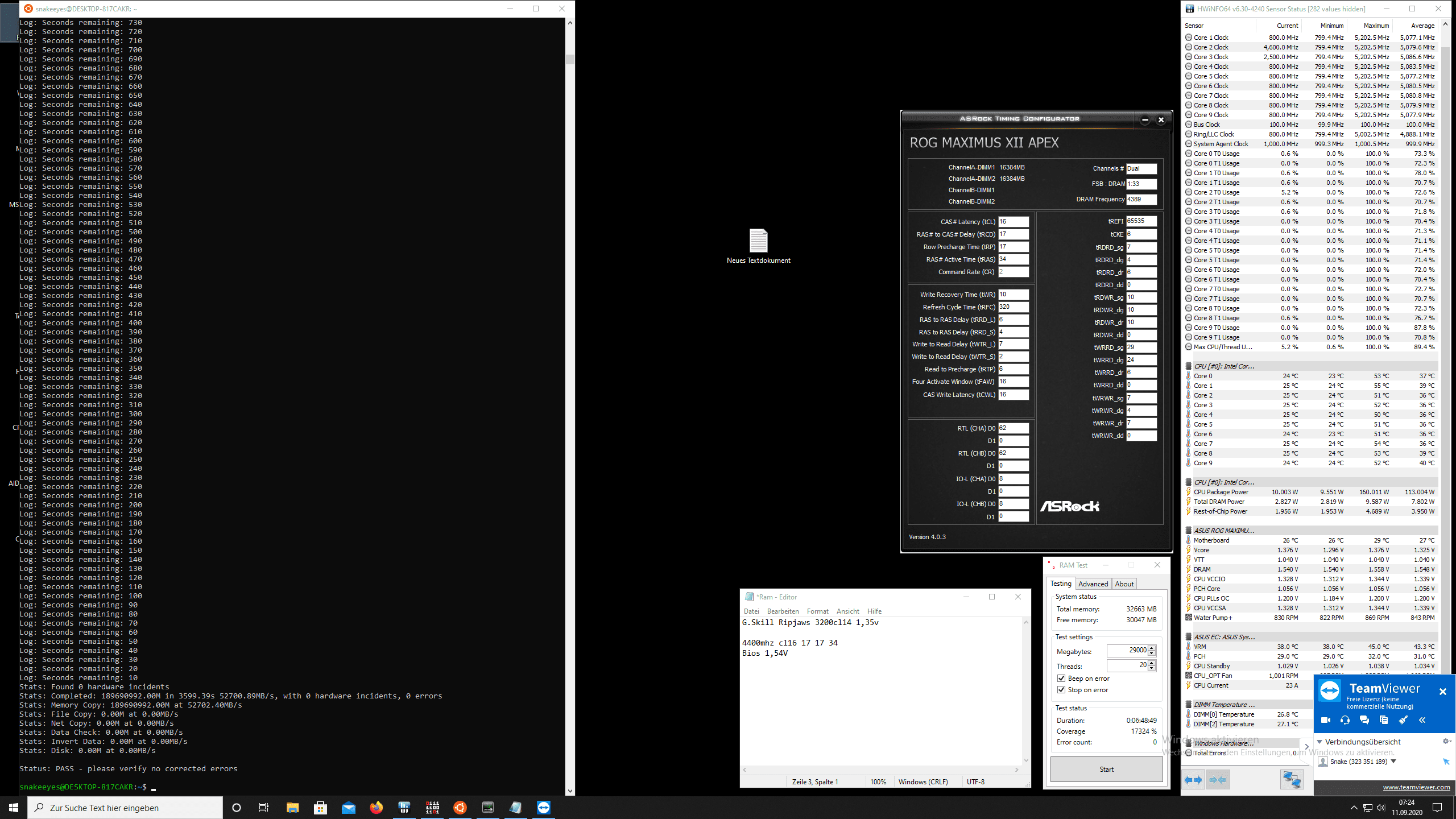
Task: Click Refresh Cycle Time (tRFC) field
Action: coord(1013,307)
